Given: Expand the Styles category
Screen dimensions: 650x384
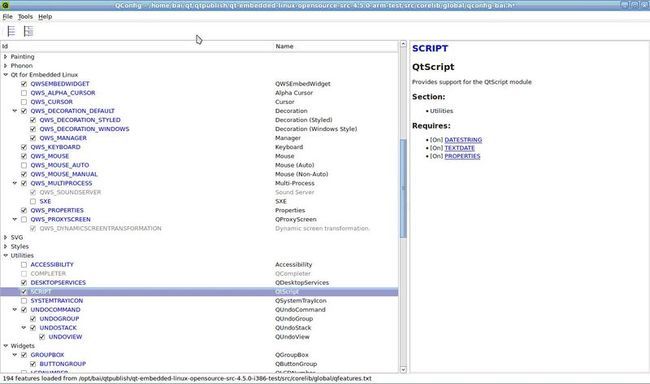Looking at the screenshot, I should [5, 246].
